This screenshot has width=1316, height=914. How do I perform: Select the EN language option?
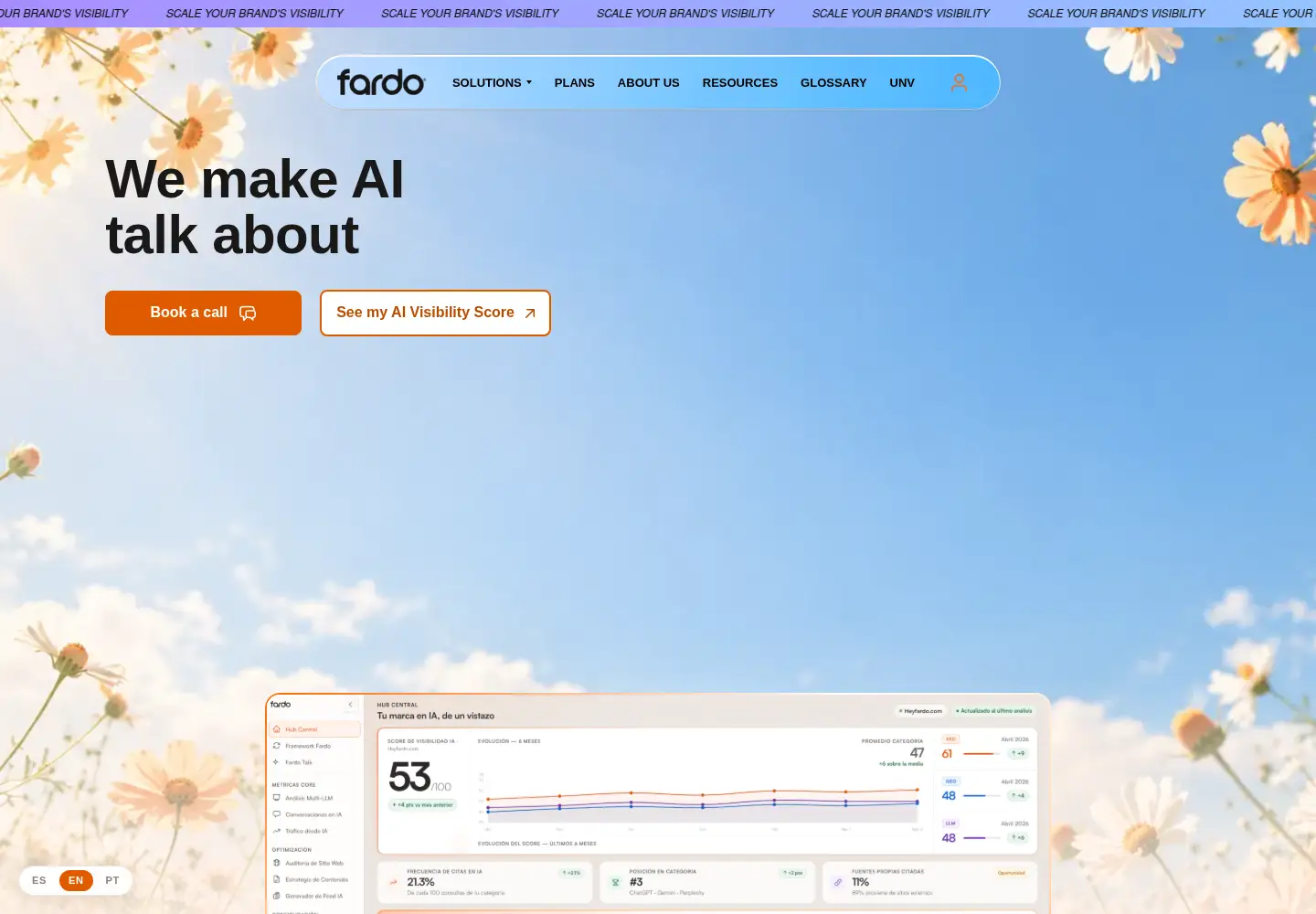tap(76, 881)
